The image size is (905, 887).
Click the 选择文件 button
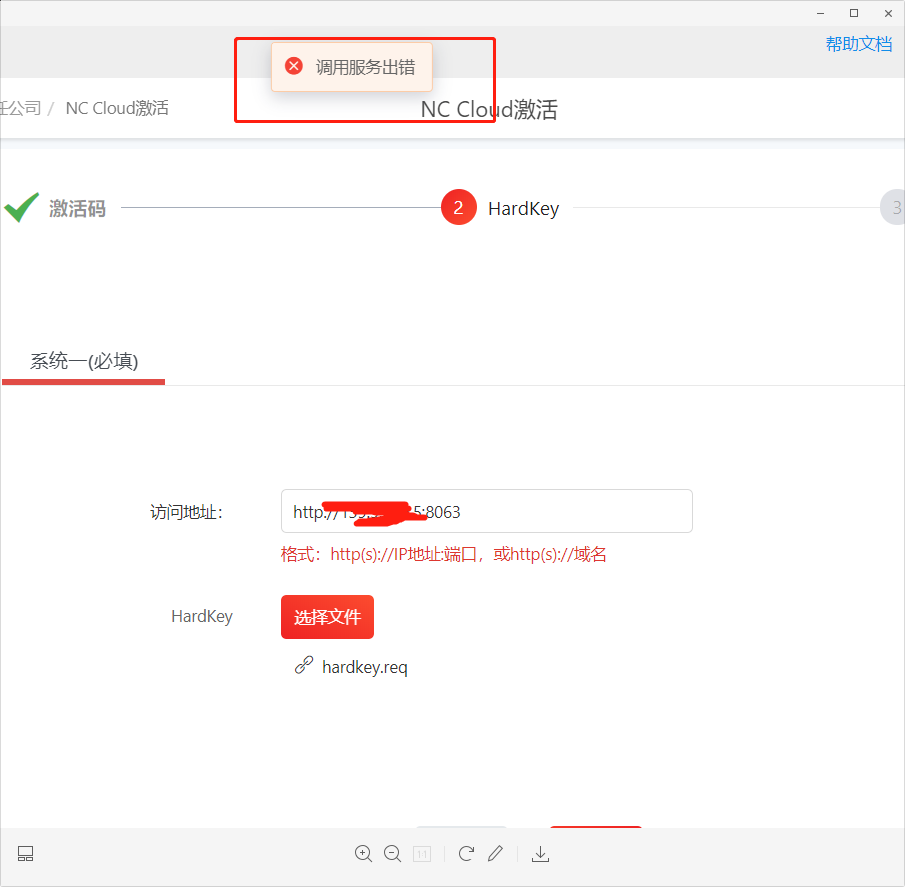[327, 617]
